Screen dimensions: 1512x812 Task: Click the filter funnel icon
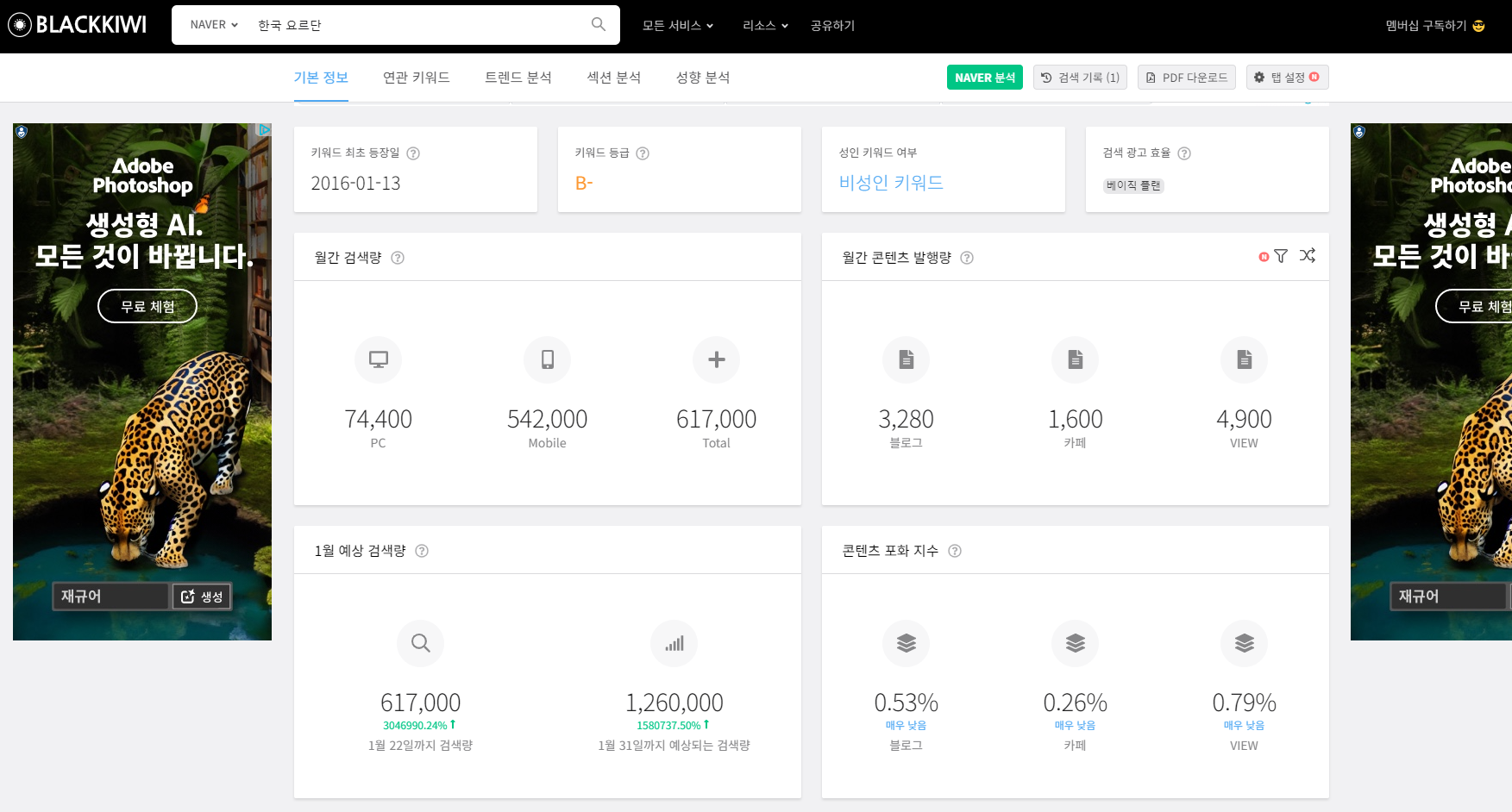1281,256
